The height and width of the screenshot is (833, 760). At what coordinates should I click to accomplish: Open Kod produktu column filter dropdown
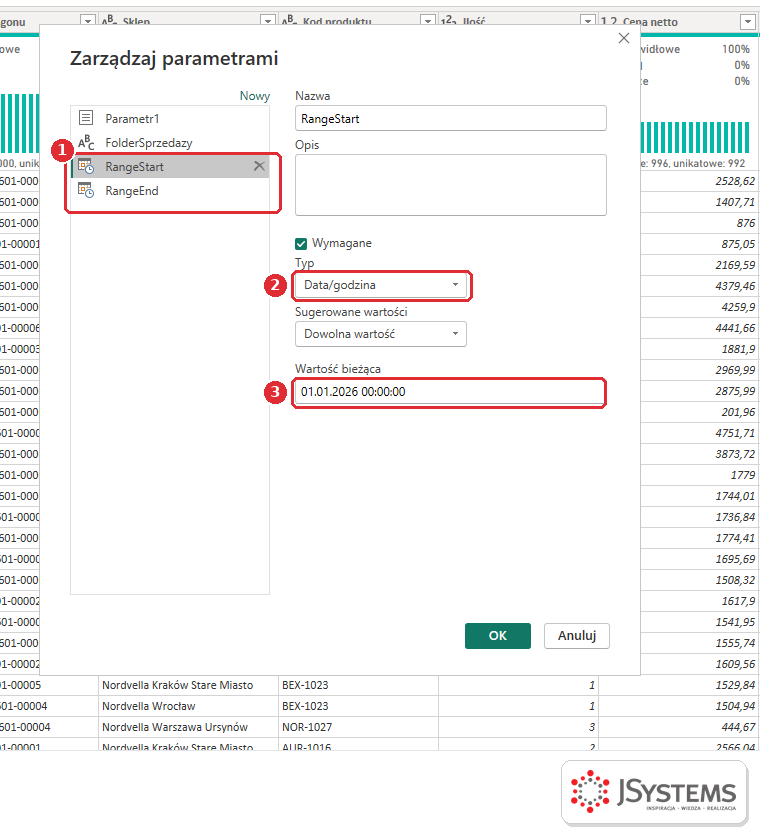(428, 21)
